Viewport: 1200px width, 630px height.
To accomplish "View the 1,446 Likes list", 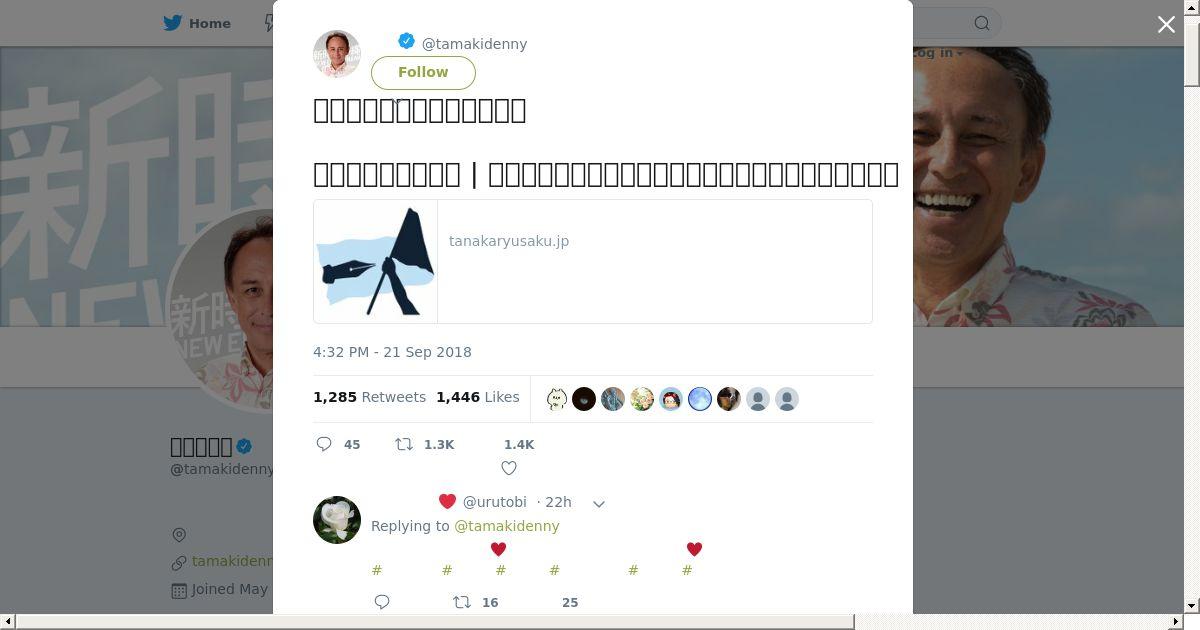I will (477, 397).
